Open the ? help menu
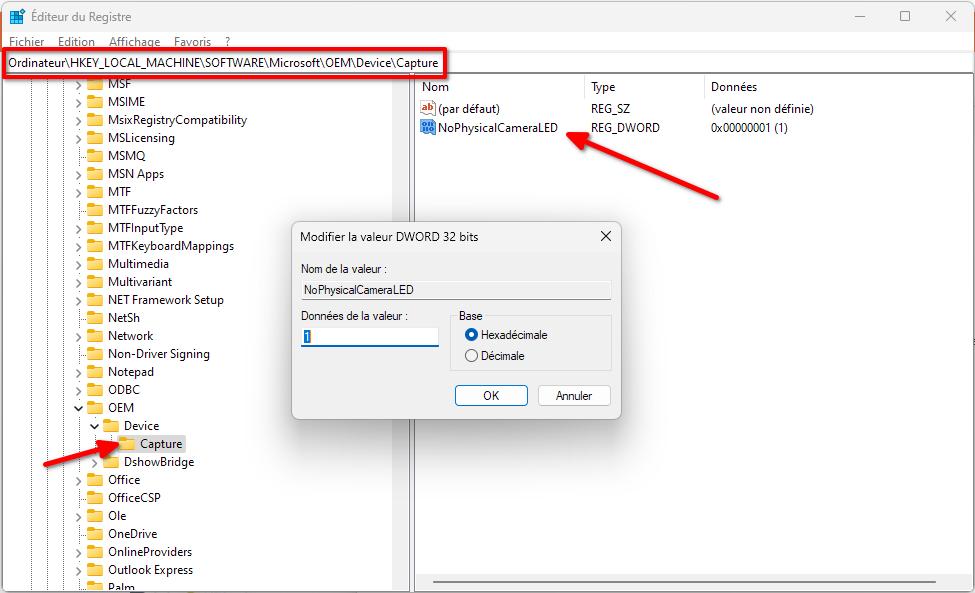975x593 pixels. tap(228, 42)
